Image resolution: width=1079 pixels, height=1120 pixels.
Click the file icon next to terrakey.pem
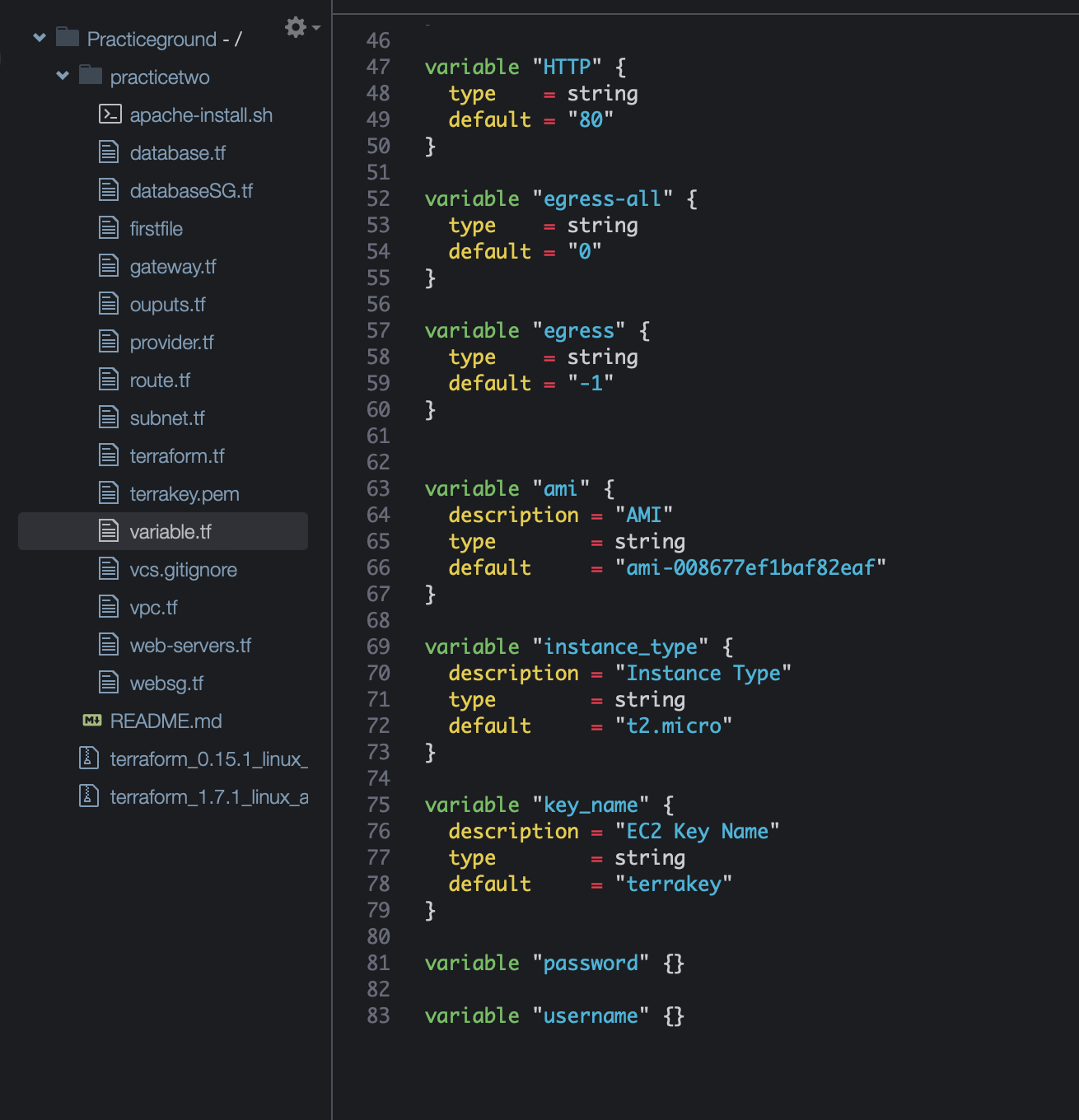pyautogui.click(x=108, y=493)
